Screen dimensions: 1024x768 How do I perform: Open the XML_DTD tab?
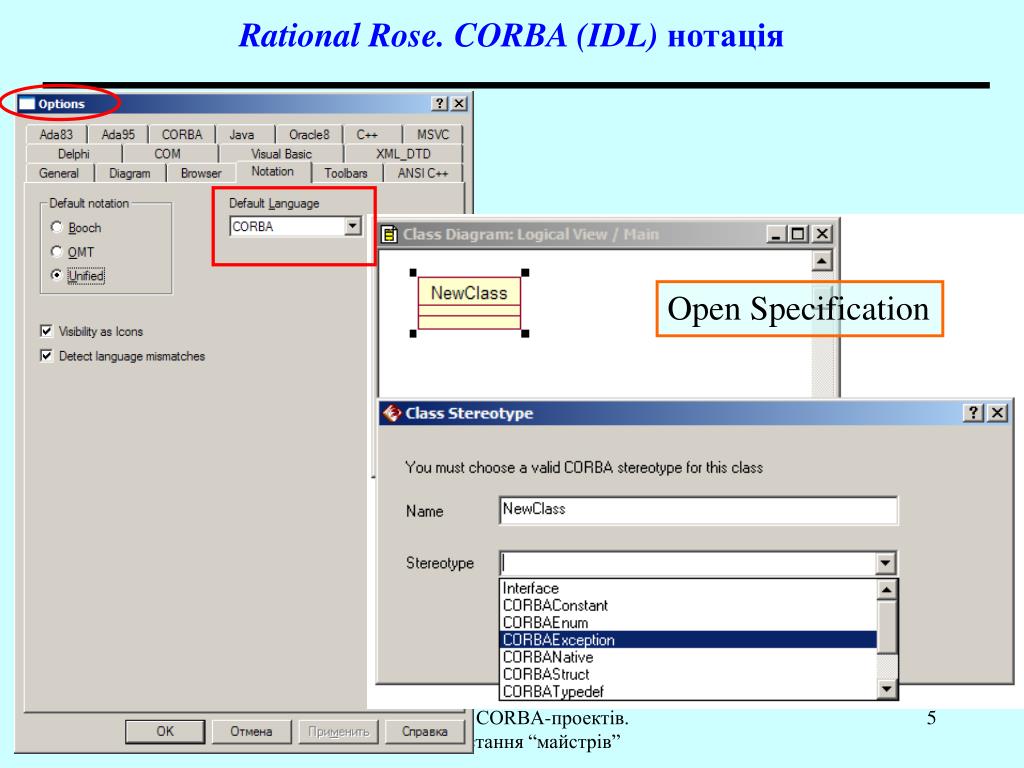point(404,154)
